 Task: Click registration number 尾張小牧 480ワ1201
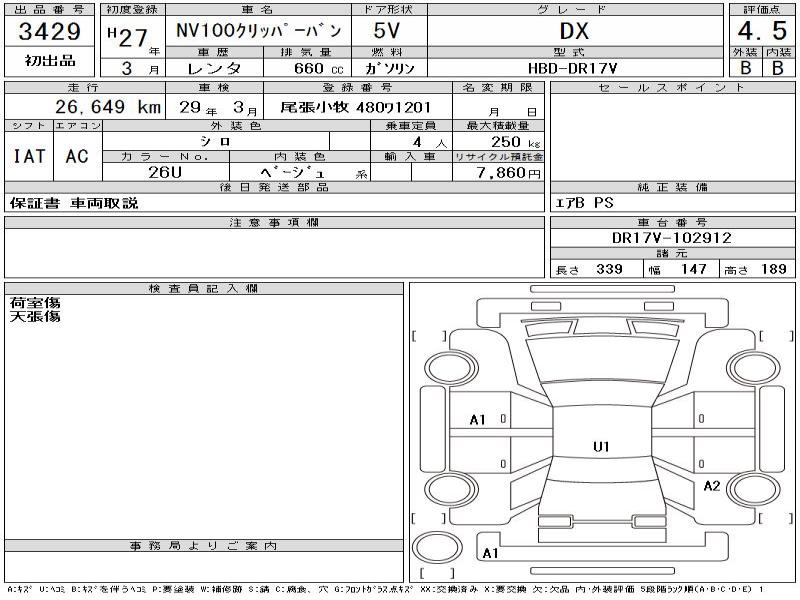[x=356, y=107]
